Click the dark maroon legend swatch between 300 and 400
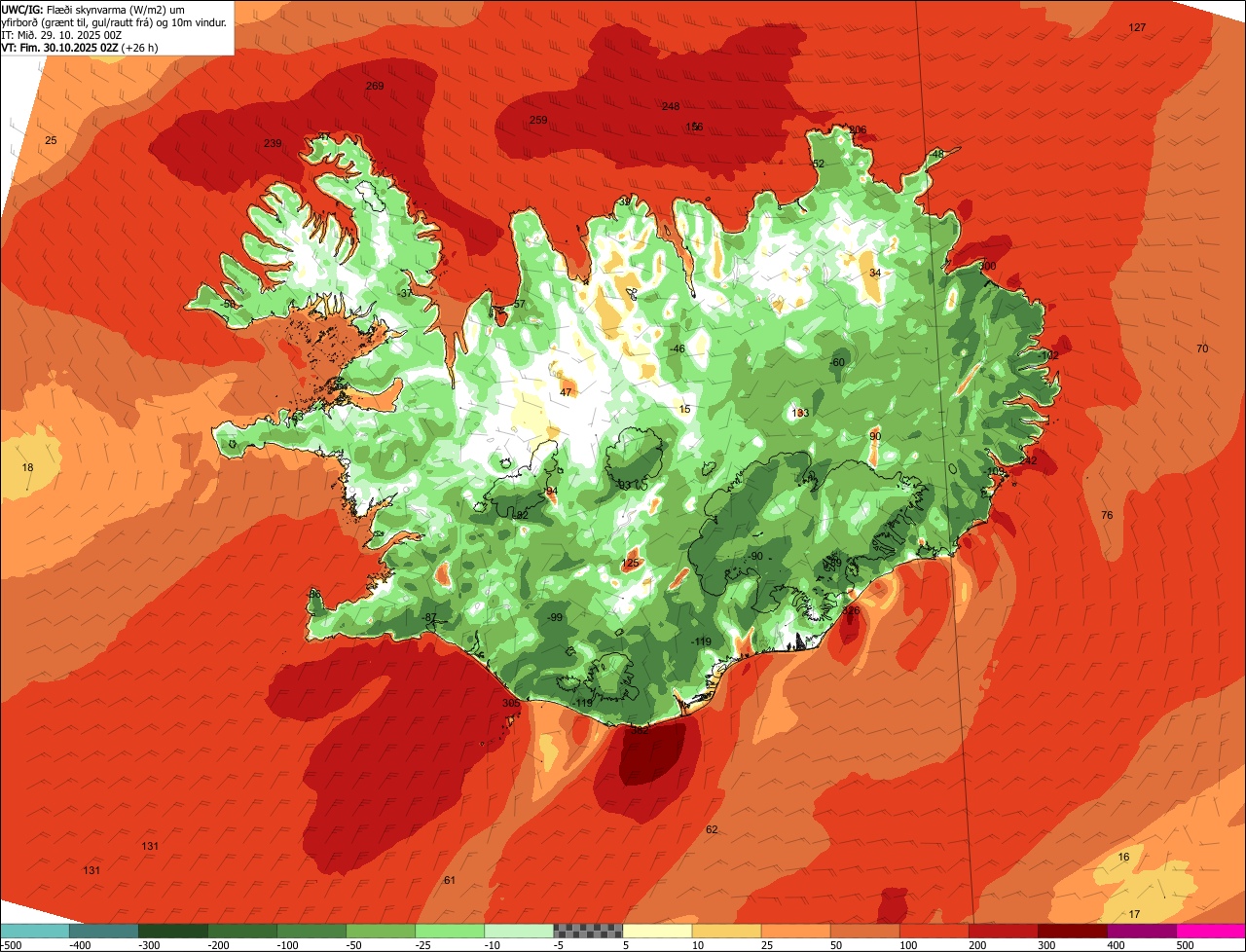 (x=1071, y=931)
